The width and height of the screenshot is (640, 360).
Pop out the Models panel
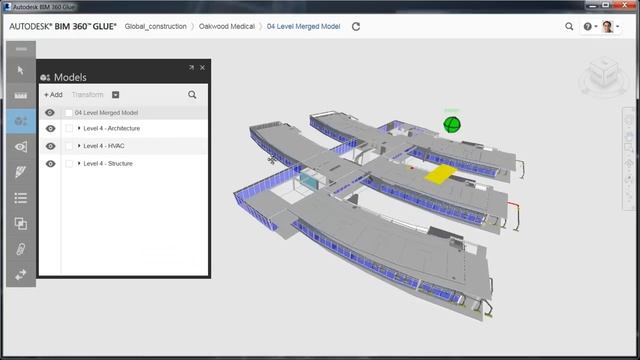click(x=191, y=67)
